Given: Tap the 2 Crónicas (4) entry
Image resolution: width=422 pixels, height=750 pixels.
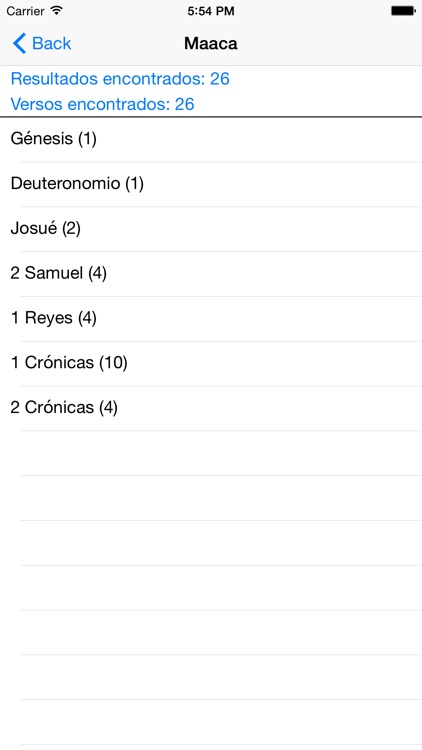Looking at the screenshot, I should (211, 408).
